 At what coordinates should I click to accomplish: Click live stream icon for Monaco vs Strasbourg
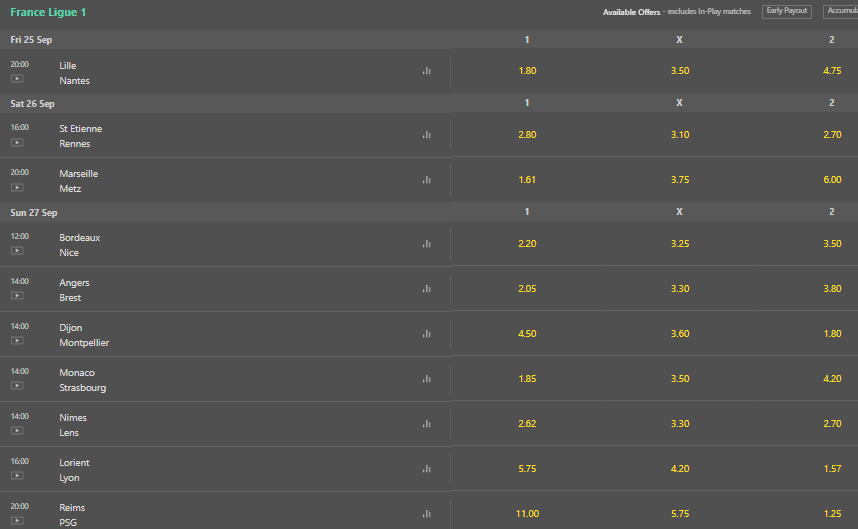coord(17,386)
